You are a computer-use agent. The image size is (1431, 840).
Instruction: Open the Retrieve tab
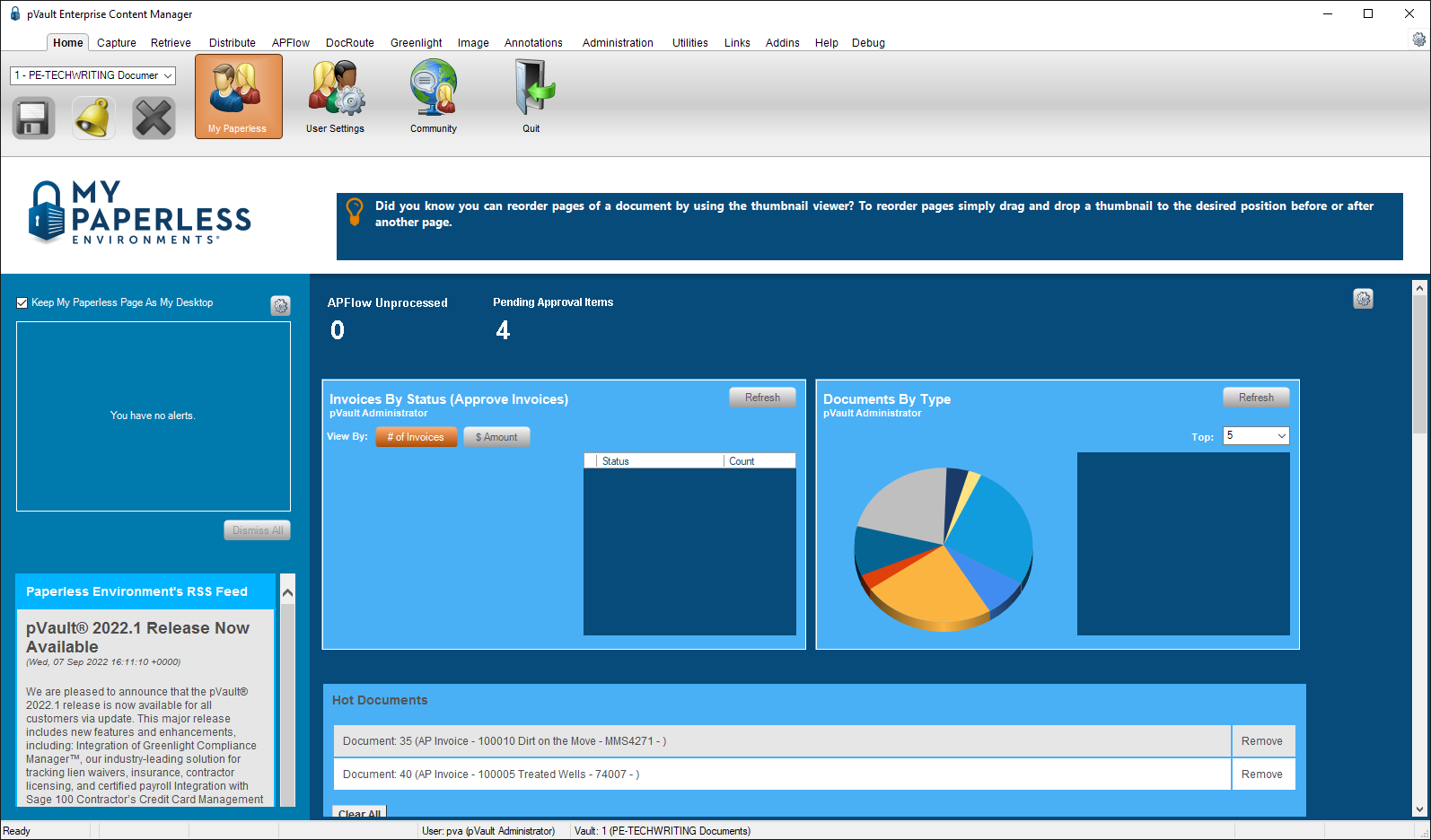point(171,42)
